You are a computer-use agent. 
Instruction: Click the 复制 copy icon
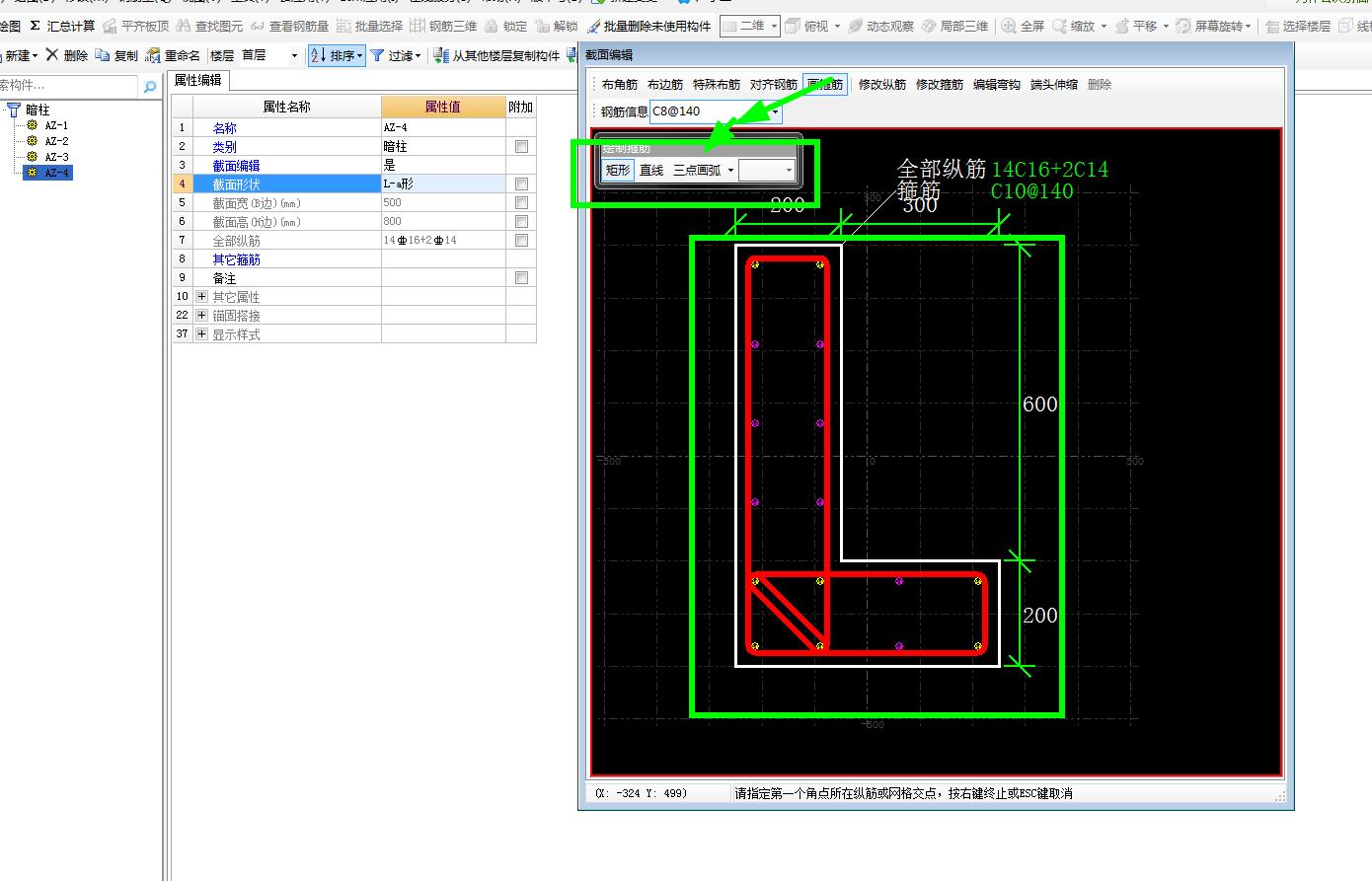103,55
